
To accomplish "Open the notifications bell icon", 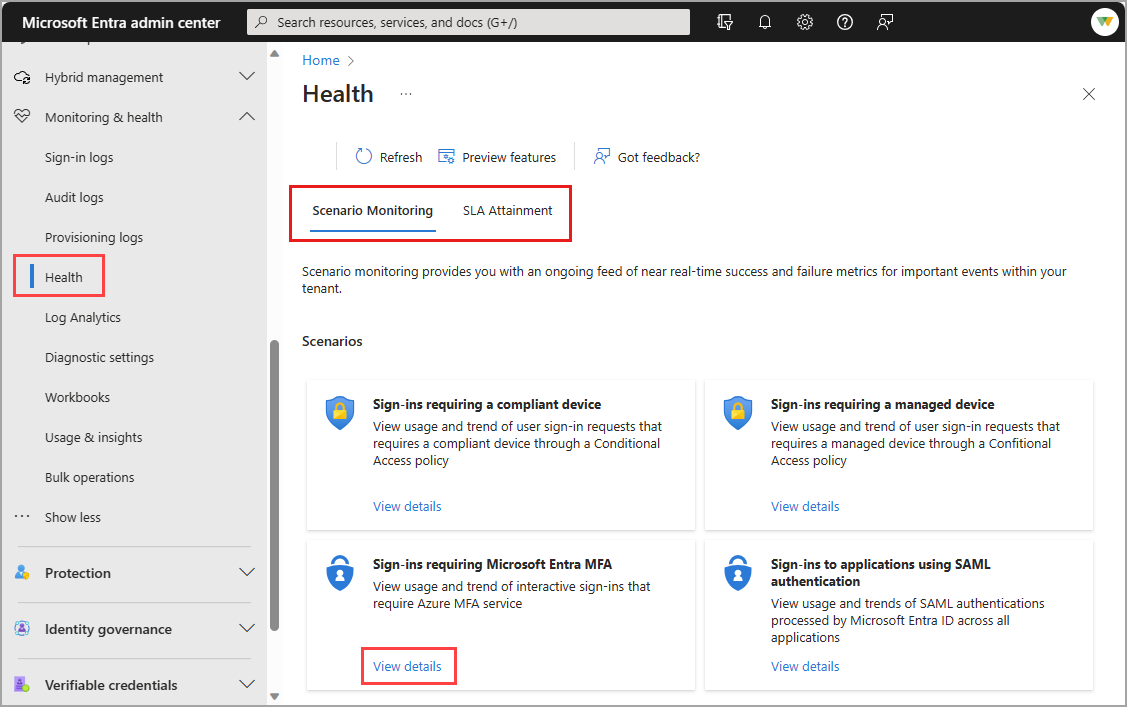I will (x=765, y=22).
